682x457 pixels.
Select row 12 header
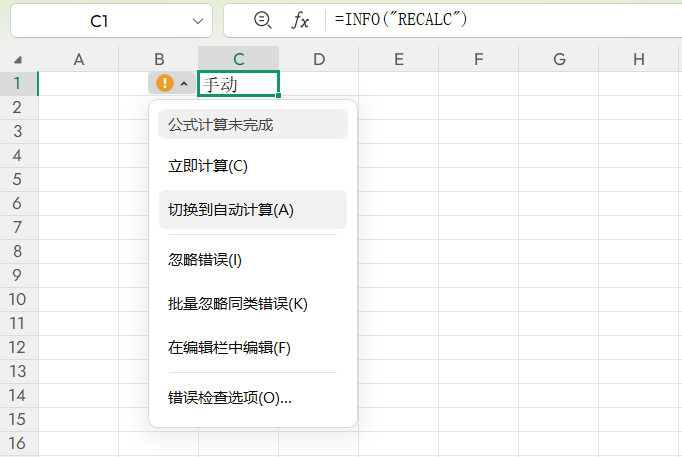[19, 347]
